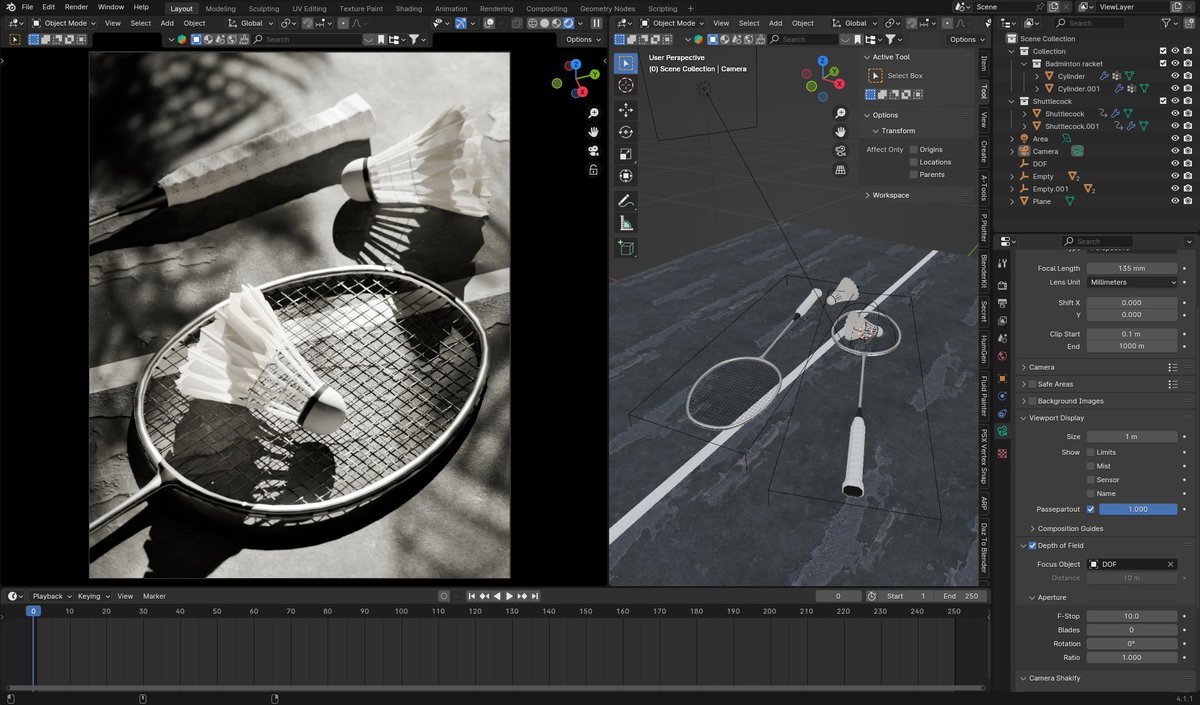Select the Rotate tool in right viewport
This screenshot has height=705, width=1200.
pyautogui.click(x=626, y=132)
